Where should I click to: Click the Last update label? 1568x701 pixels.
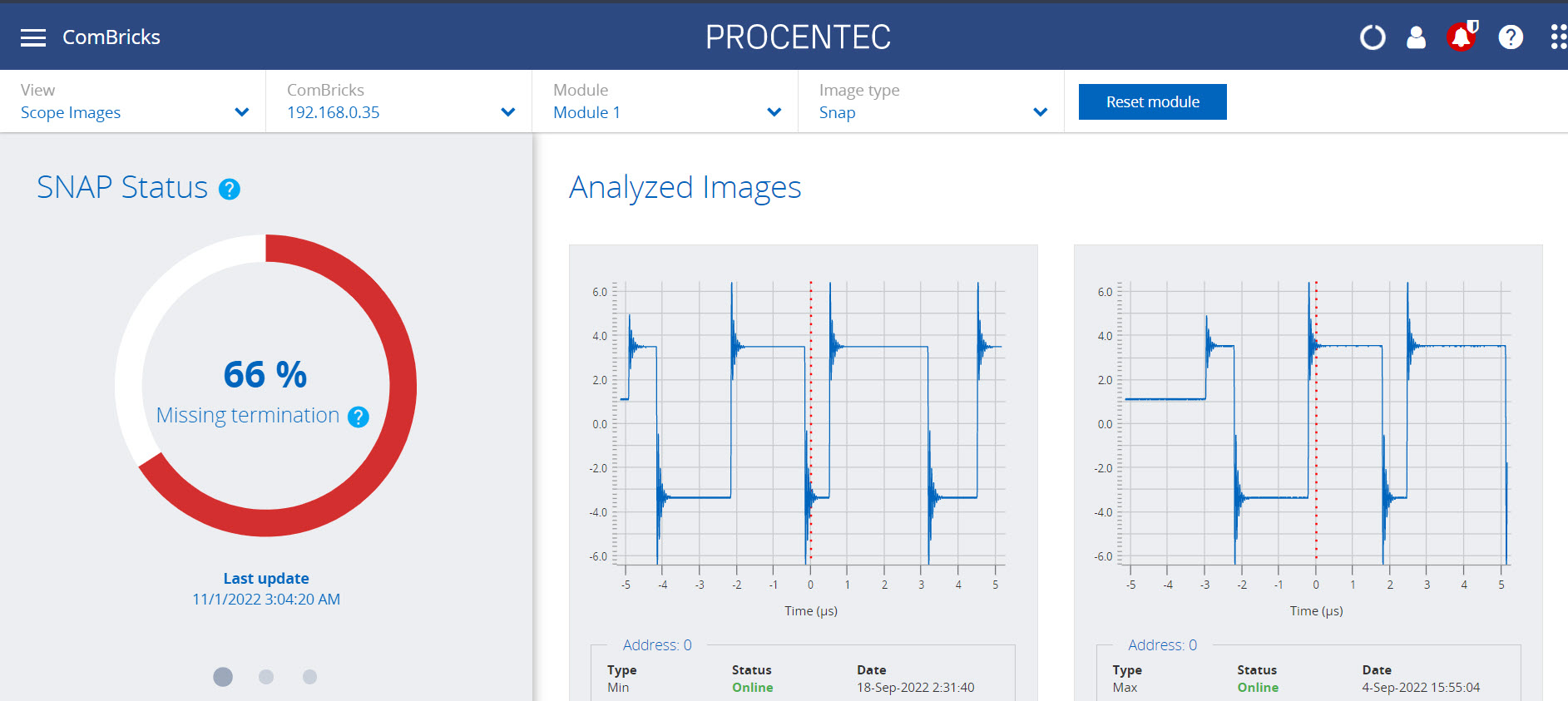(x=266, y=579)
